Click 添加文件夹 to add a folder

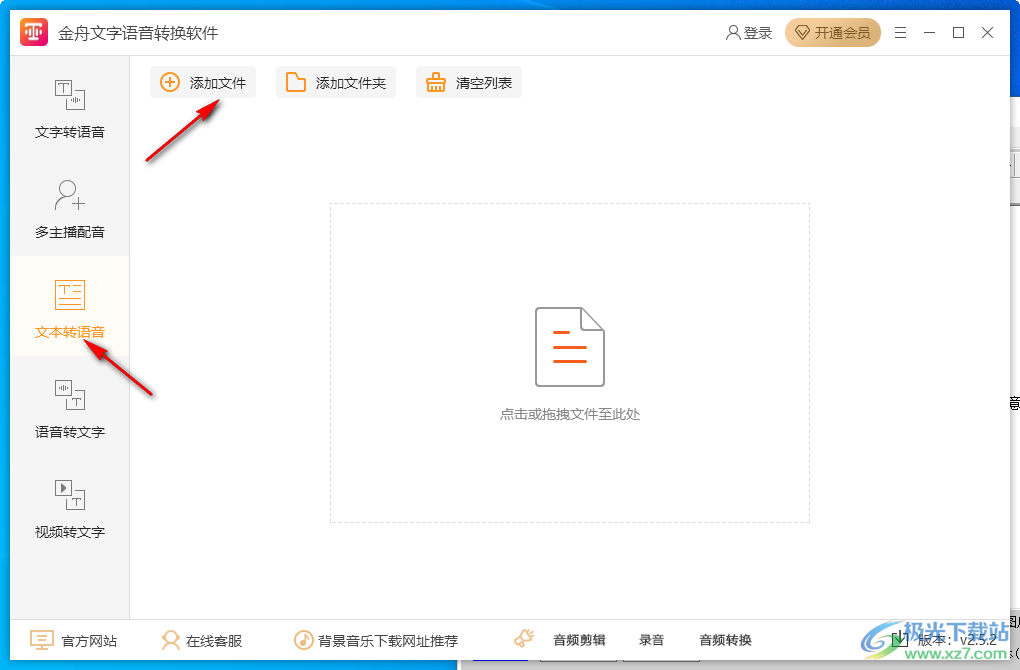coord(335,82)
